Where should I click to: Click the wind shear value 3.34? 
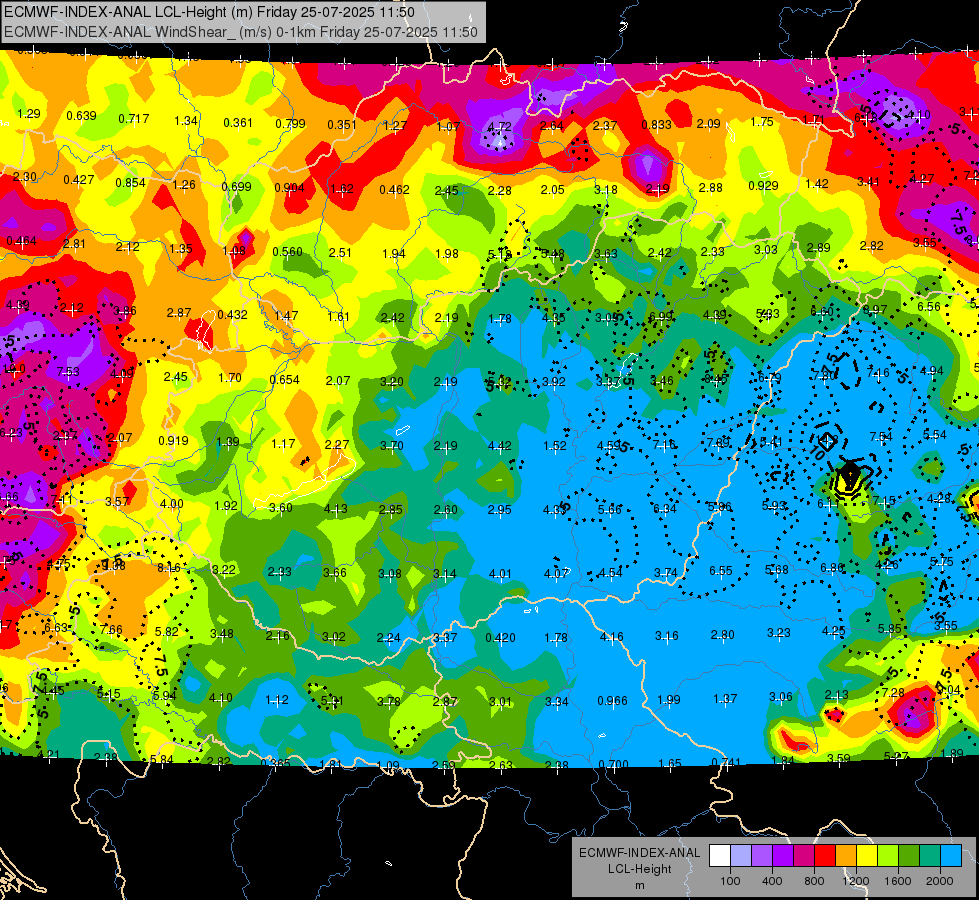point(556,702)
